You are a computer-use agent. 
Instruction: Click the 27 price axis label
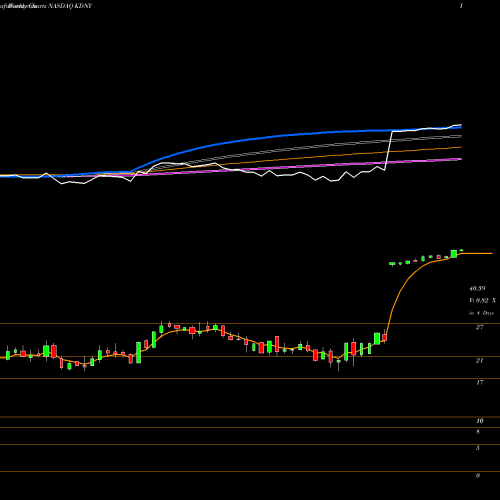479,327
